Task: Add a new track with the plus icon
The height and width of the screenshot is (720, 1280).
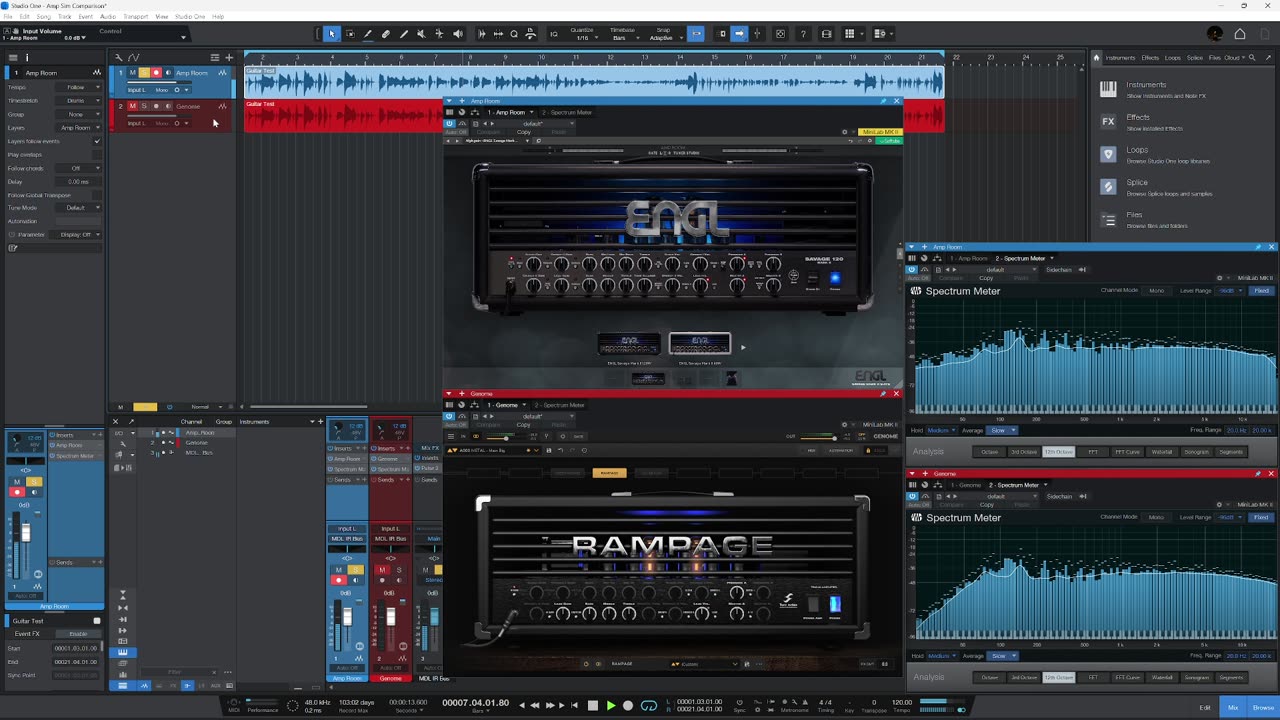Action: [229, 57]
